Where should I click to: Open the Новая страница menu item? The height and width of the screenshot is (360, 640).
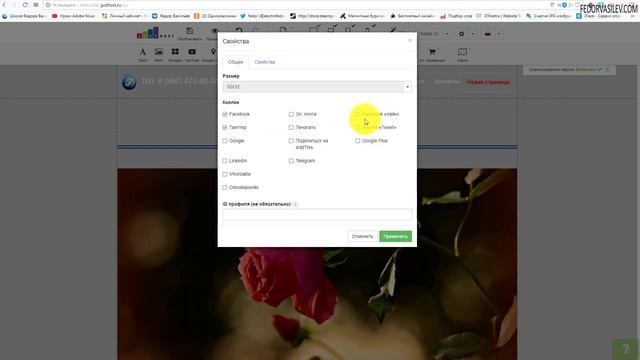pyautogui.click(x=488, y=82)
